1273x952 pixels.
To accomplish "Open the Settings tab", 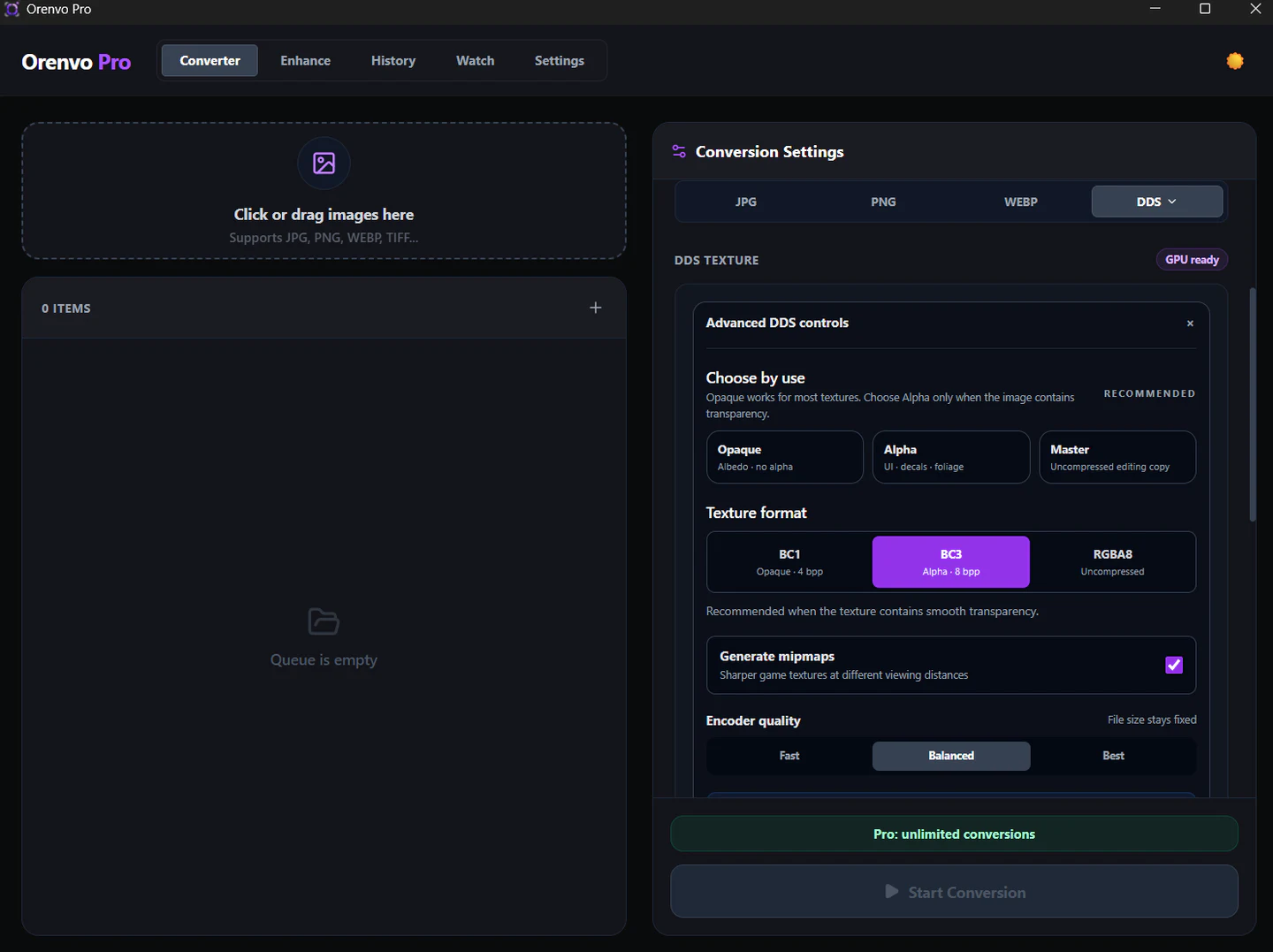I will click(x=560, y=61).
